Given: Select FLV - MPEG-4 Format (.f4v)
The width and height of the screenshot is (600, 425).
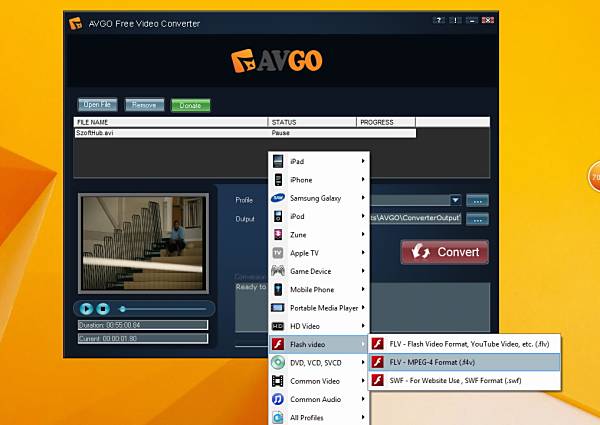Looking at the screenshot, I should coord(464,362).
